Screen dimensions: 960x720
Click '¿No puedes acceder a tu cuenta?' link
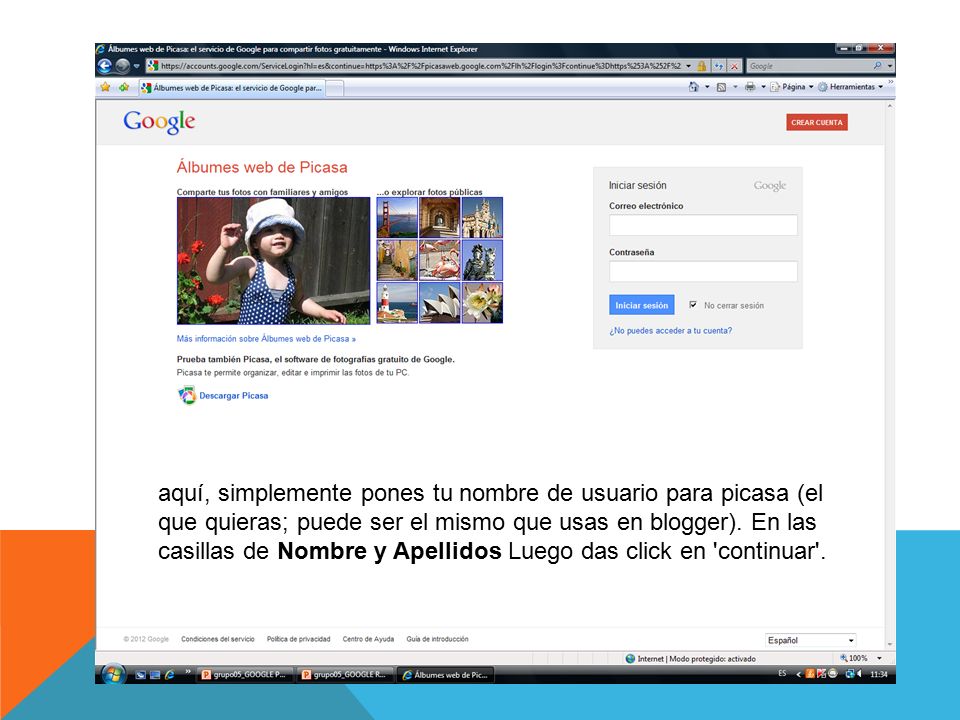[x=670, y=331]
